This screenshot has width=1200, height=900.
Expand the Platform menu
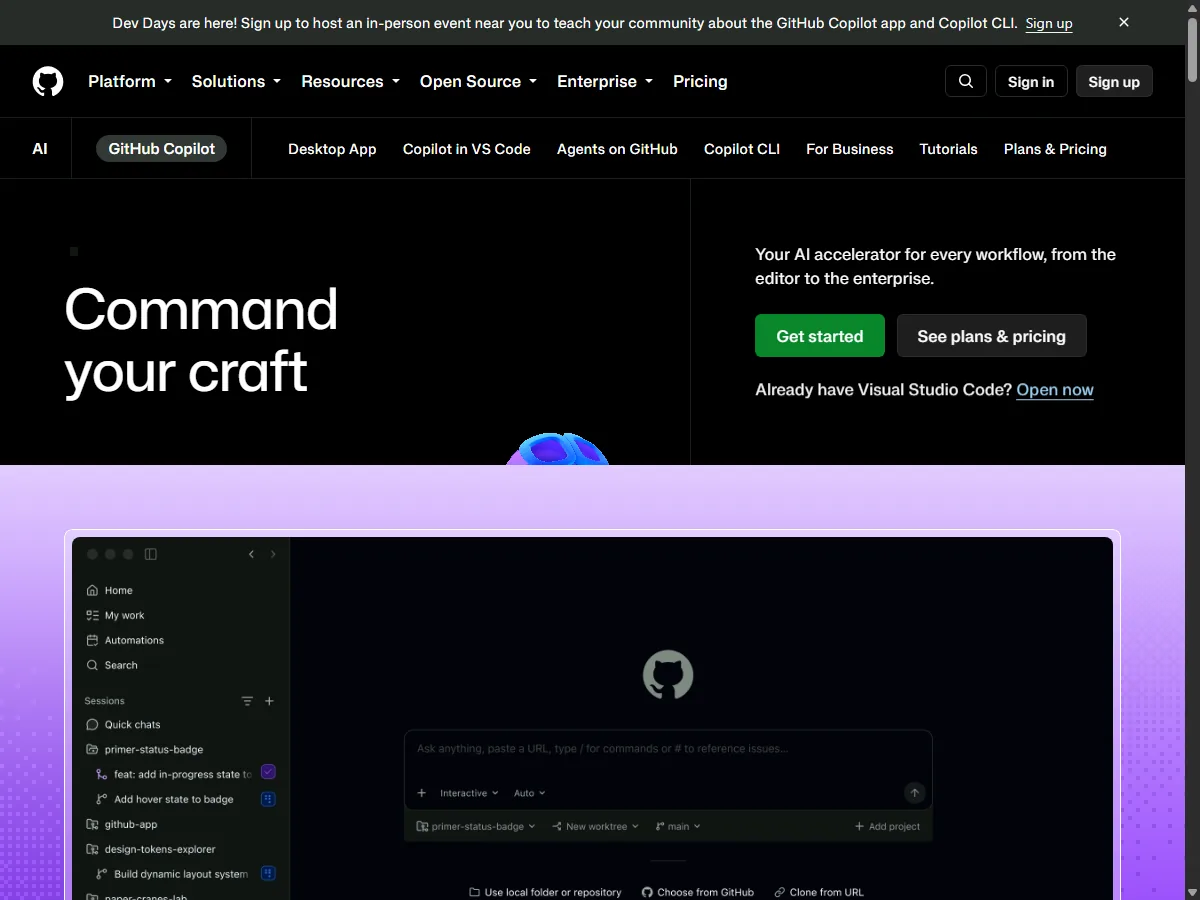(x=130, y=81)
